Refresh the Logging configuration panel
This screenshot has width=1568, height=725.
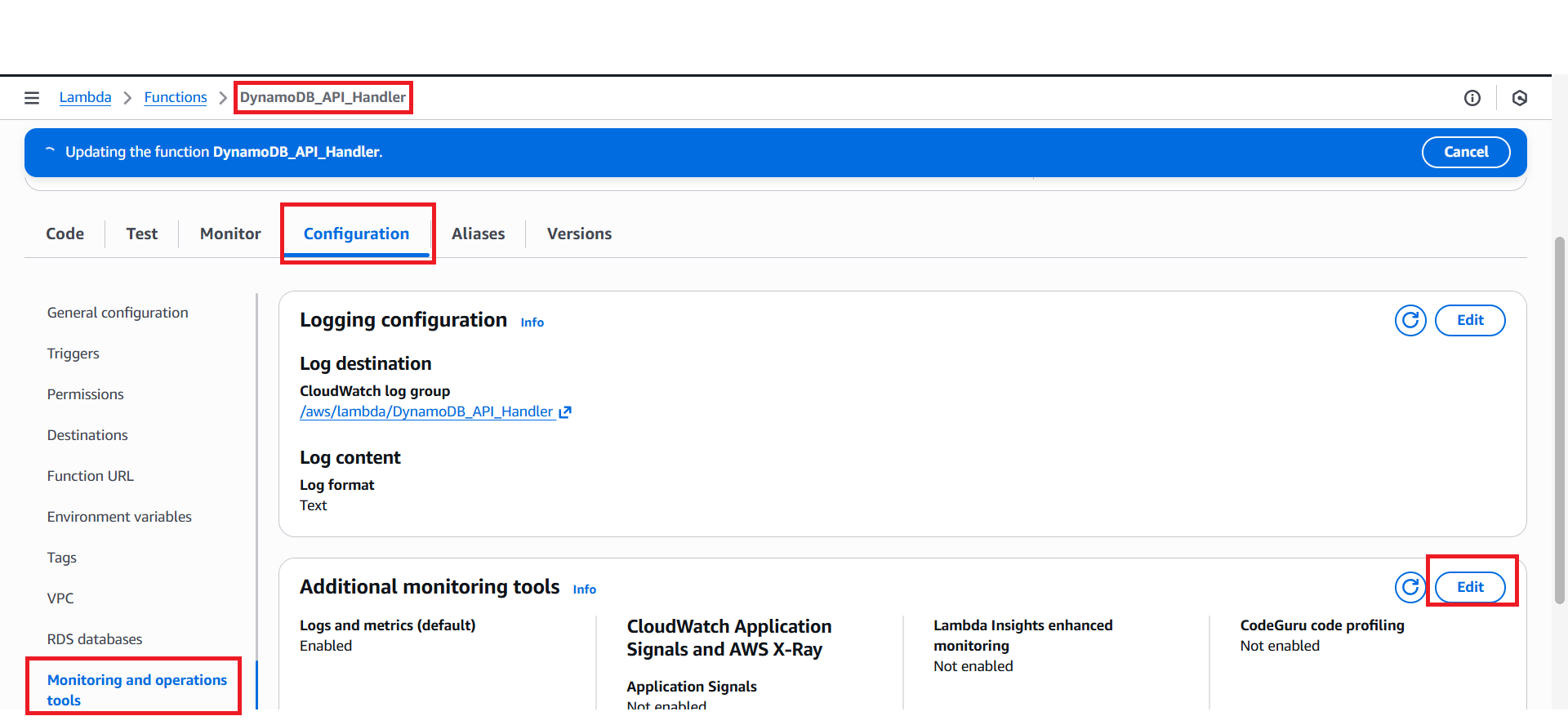click(1410, 321)
